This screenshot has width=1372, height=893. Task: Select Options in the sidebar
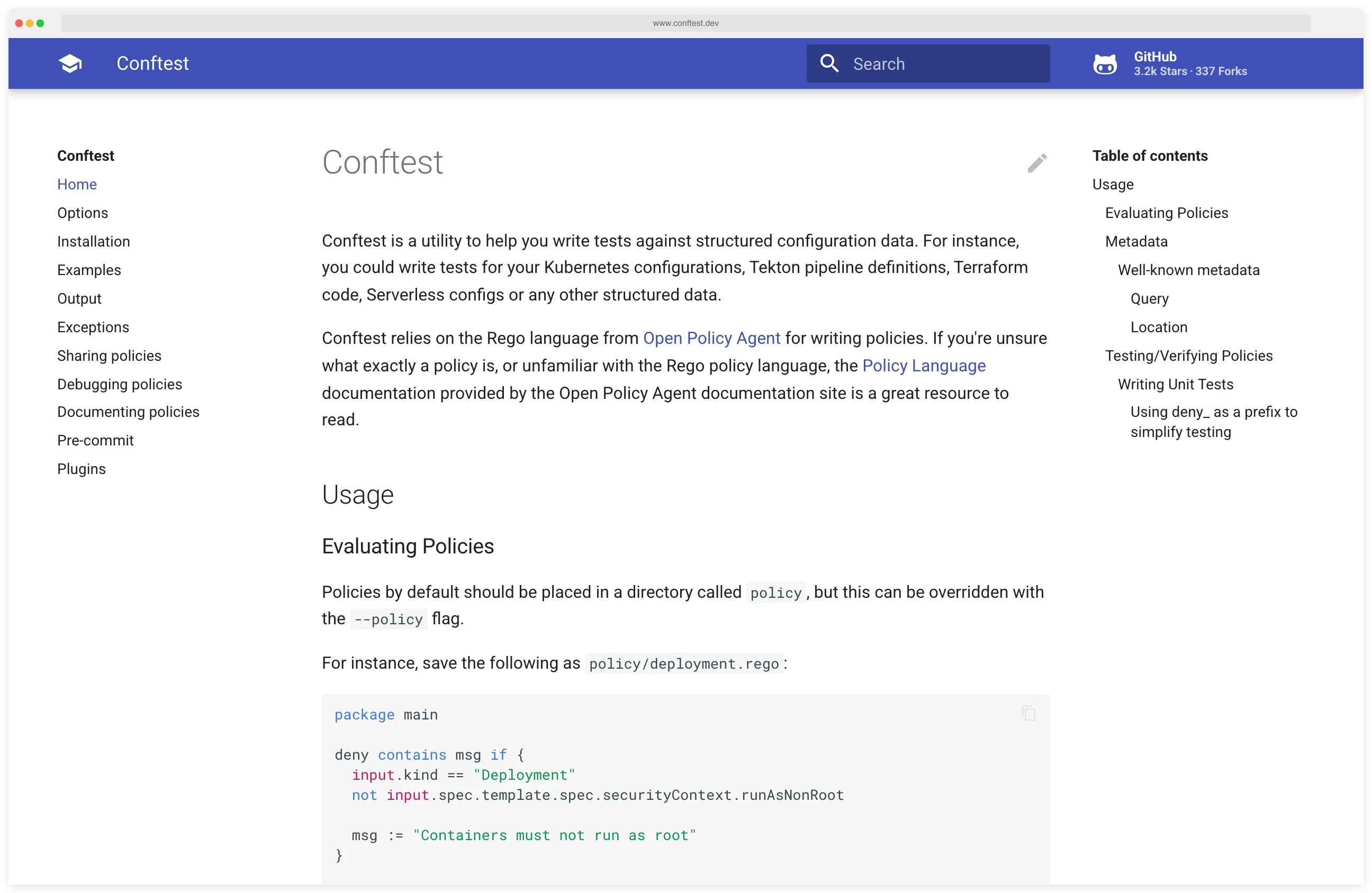[x=83, y=213]
